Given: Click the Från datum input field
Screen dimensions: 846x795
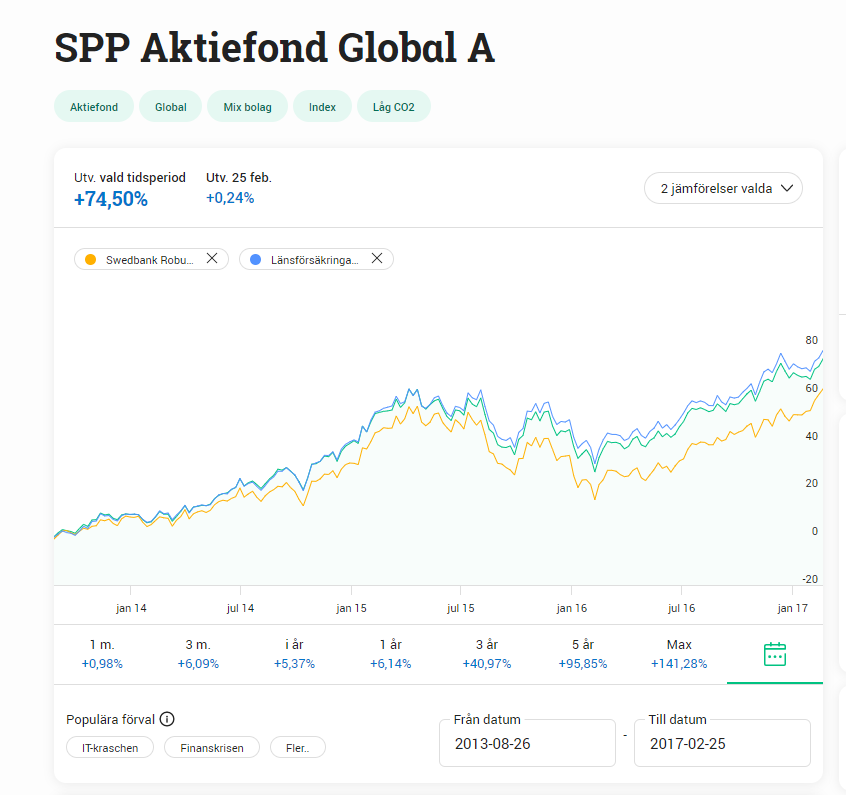Looking at the screenshot, I should pyautogui.click(x=527, y=743).
